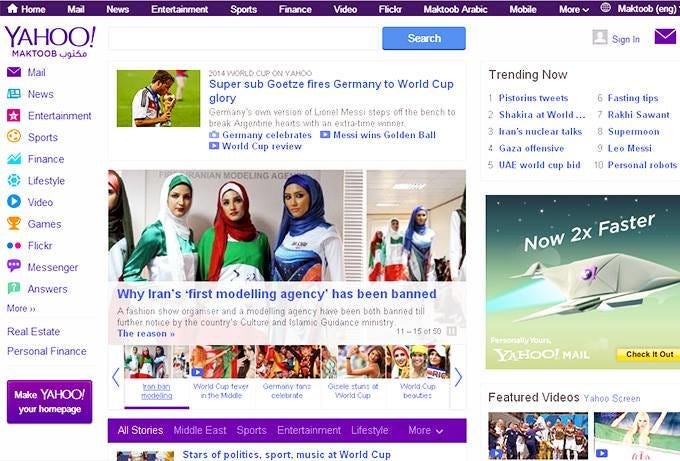Open the purple mail envelope icon top right
The image size is (680, 461).
[x=666, y=36]
